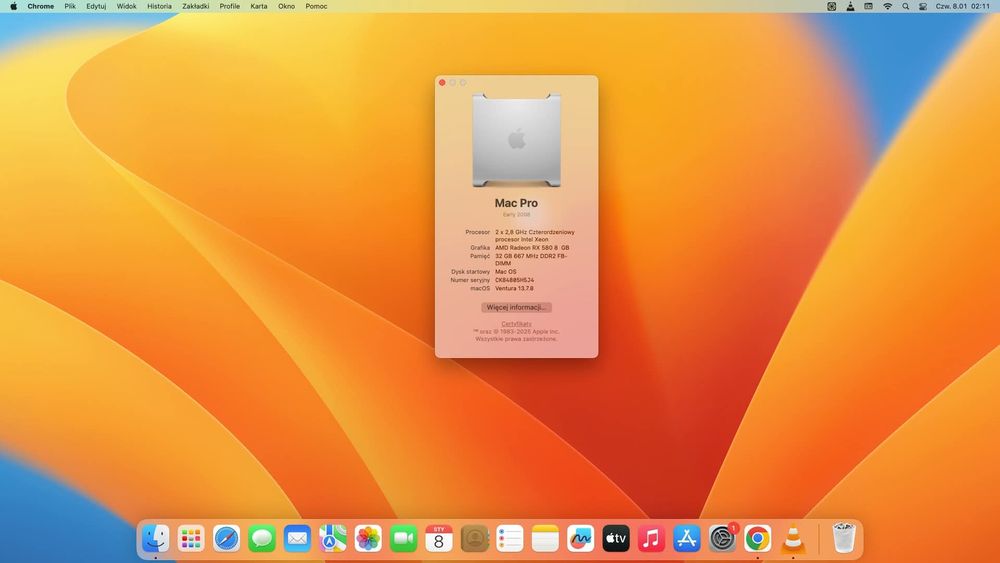Start FaceTime from the Dock
The image size is (1000, 563).
pyautogui.click(x=404, y=539)
